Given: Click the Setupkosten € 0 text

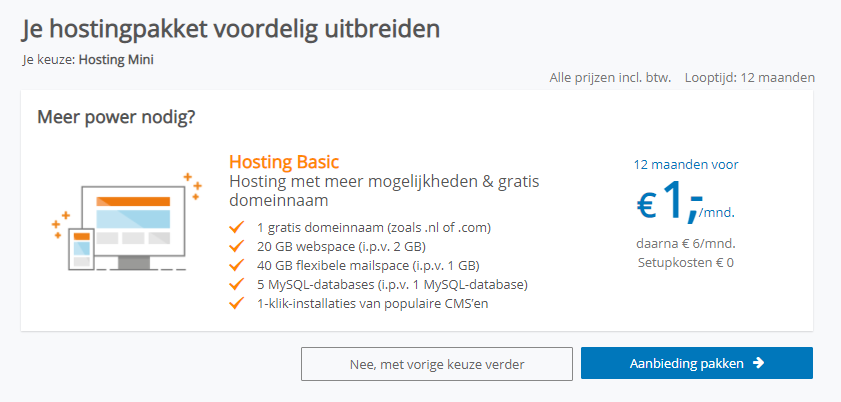Looking at the screenshot, I should tap(686, 263).
